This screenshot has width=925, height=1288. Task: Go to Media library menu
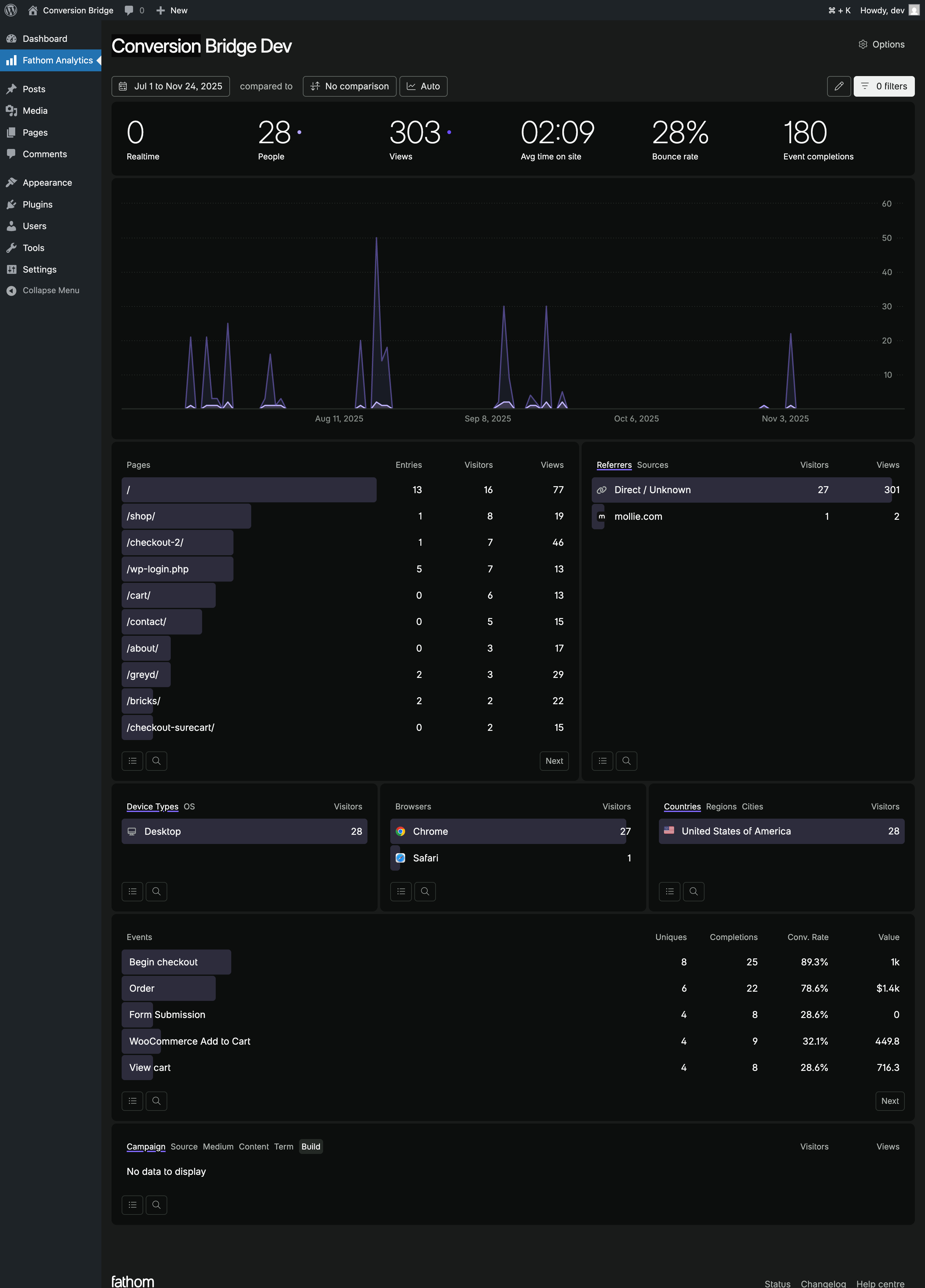tap(50, 111)
